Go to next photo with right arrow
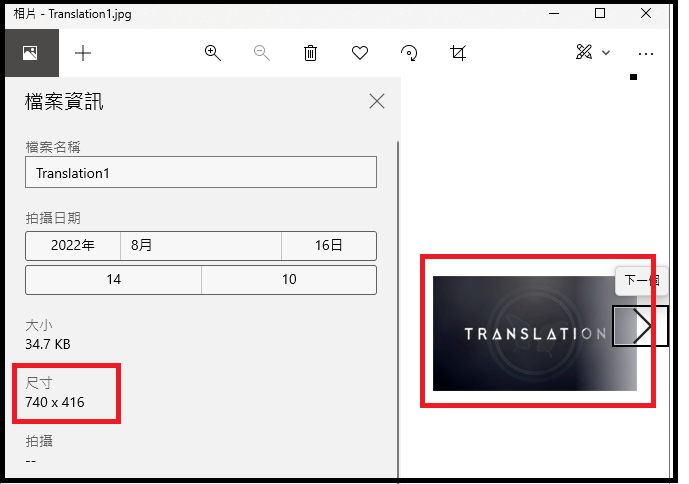This screenshot has height=484, width=689. point(641,326)
